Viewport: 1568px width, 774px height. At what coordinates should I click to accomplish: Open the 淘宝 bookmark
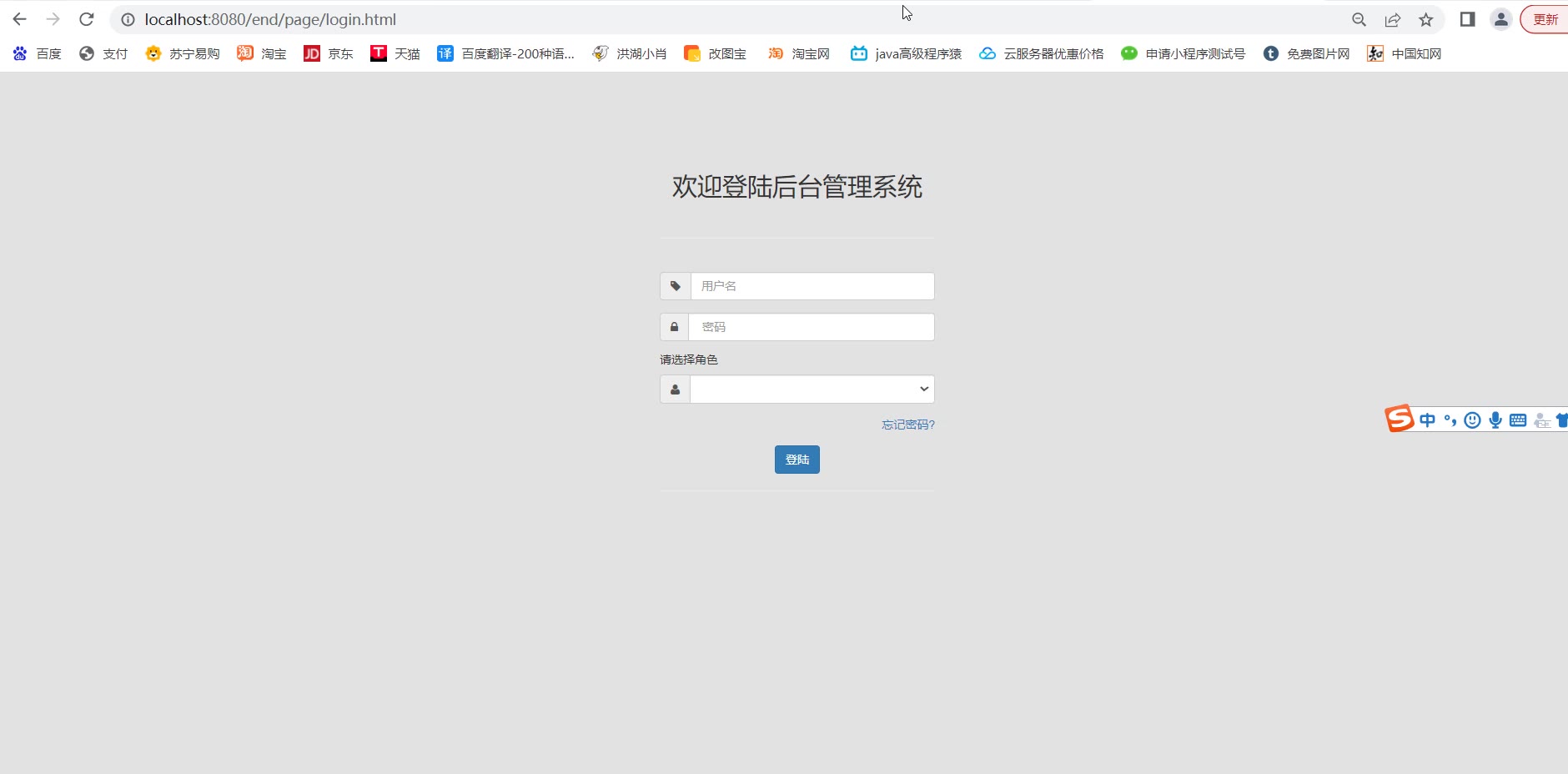tap(262, 53)
